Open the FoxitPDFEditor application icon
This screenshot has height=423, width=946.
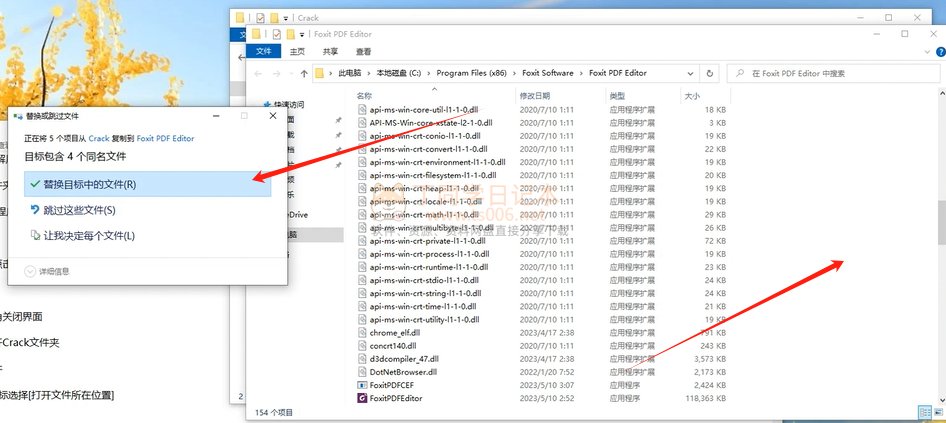362,398
